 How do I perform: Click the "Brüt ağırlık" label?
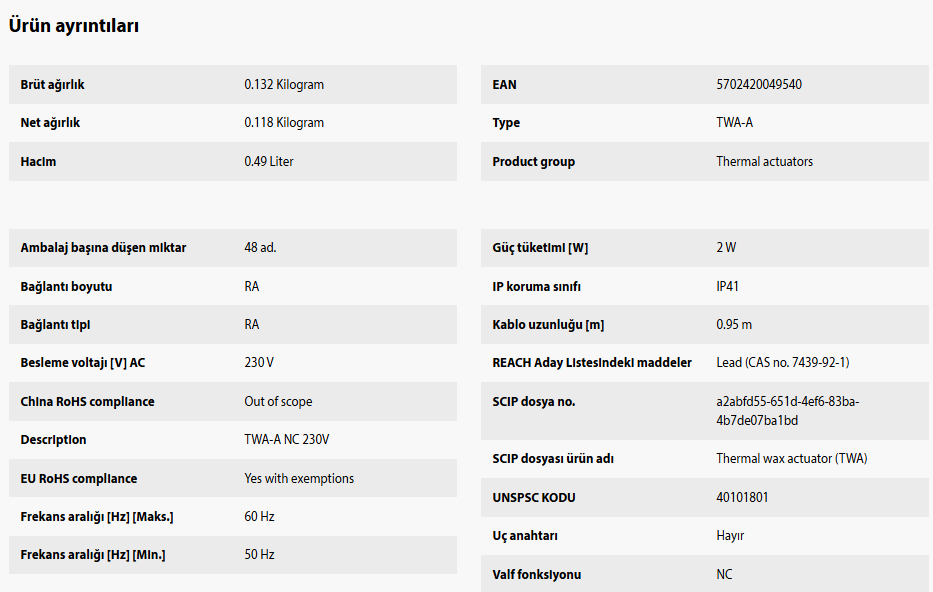click(x=52, y=85)
